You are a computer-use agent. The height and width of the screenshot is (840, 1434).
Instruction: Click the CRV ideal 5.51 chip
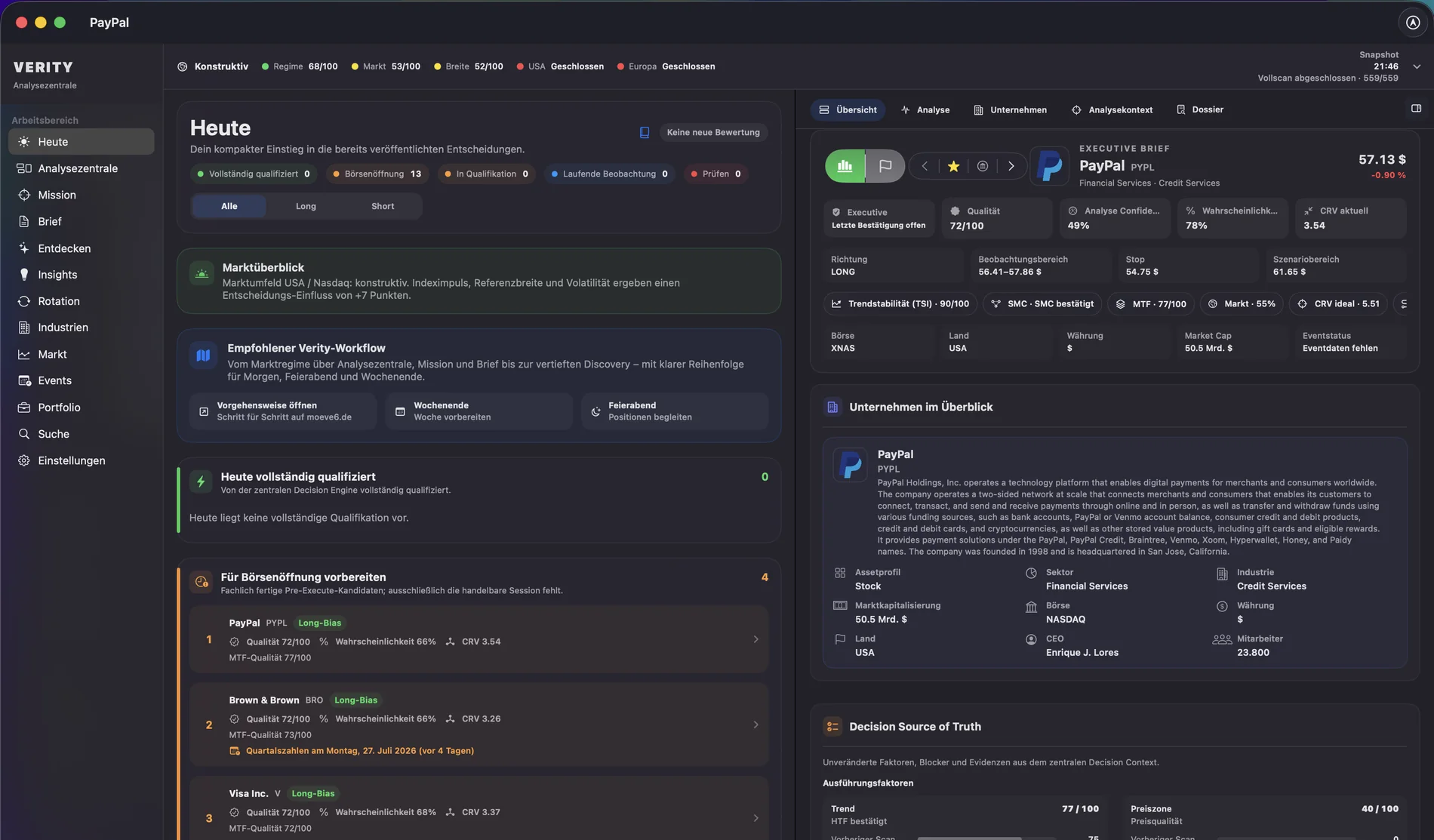click(x=1338, y=304)
